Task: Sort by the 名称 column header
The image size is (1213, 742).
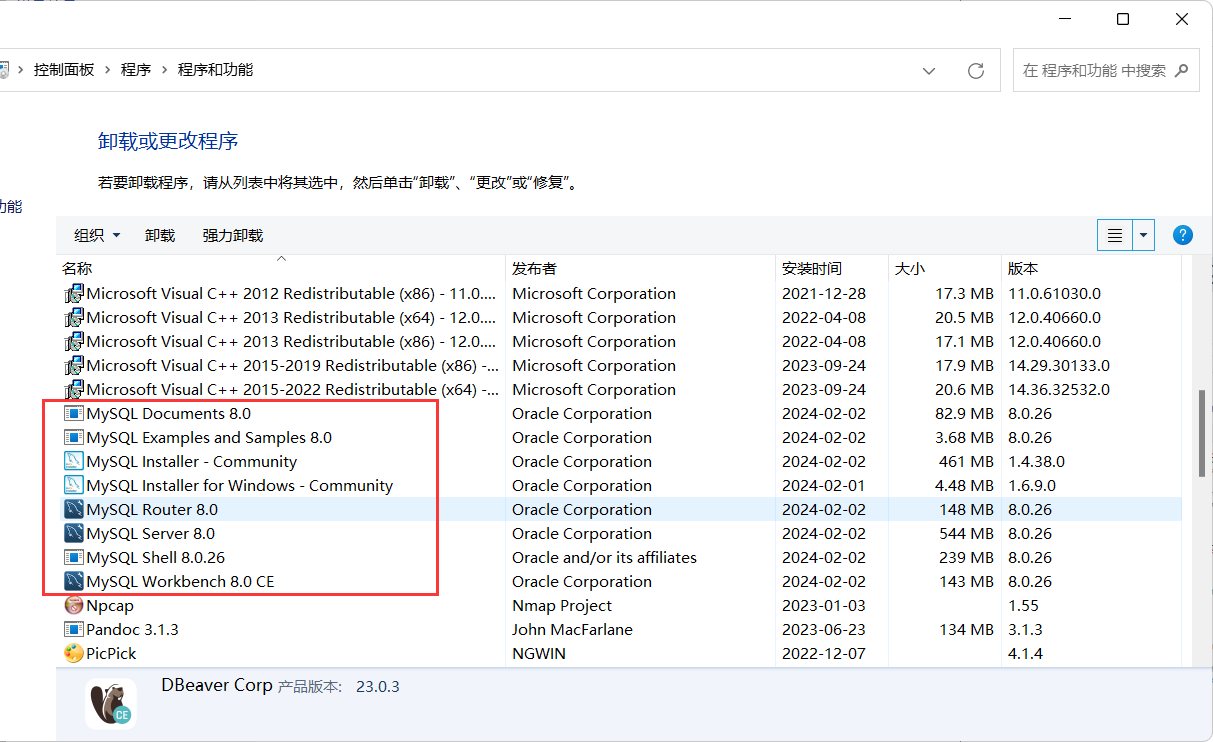Action: click(x=77, y=268)
